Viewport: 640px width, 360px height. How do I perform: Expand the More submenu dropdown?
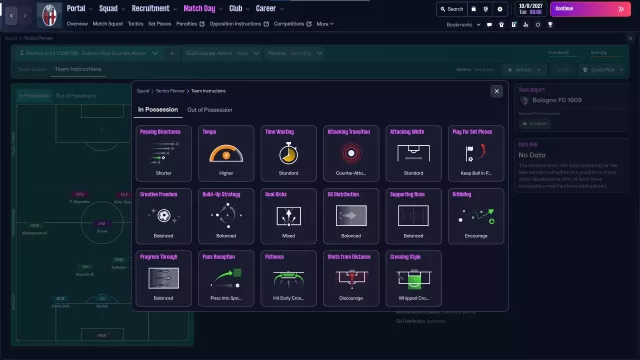tap(325, 24)
